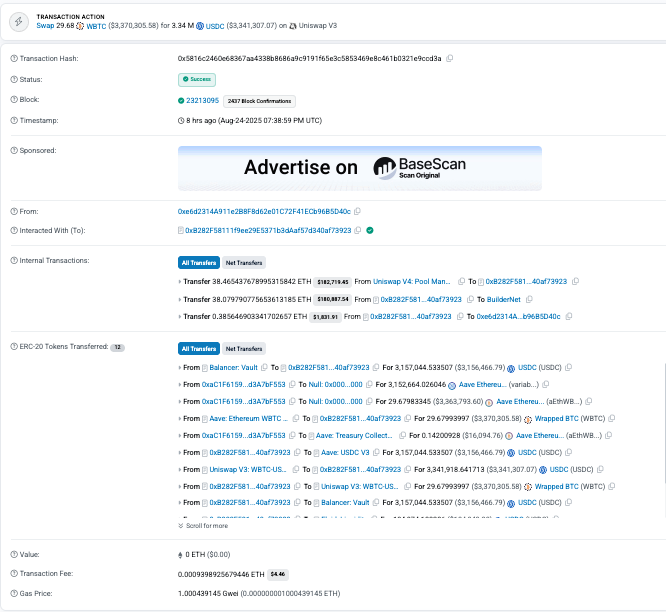666x612 pixels.
Task: Click the help icon beside Transaction Fee
Action: [x=14, y=573]
